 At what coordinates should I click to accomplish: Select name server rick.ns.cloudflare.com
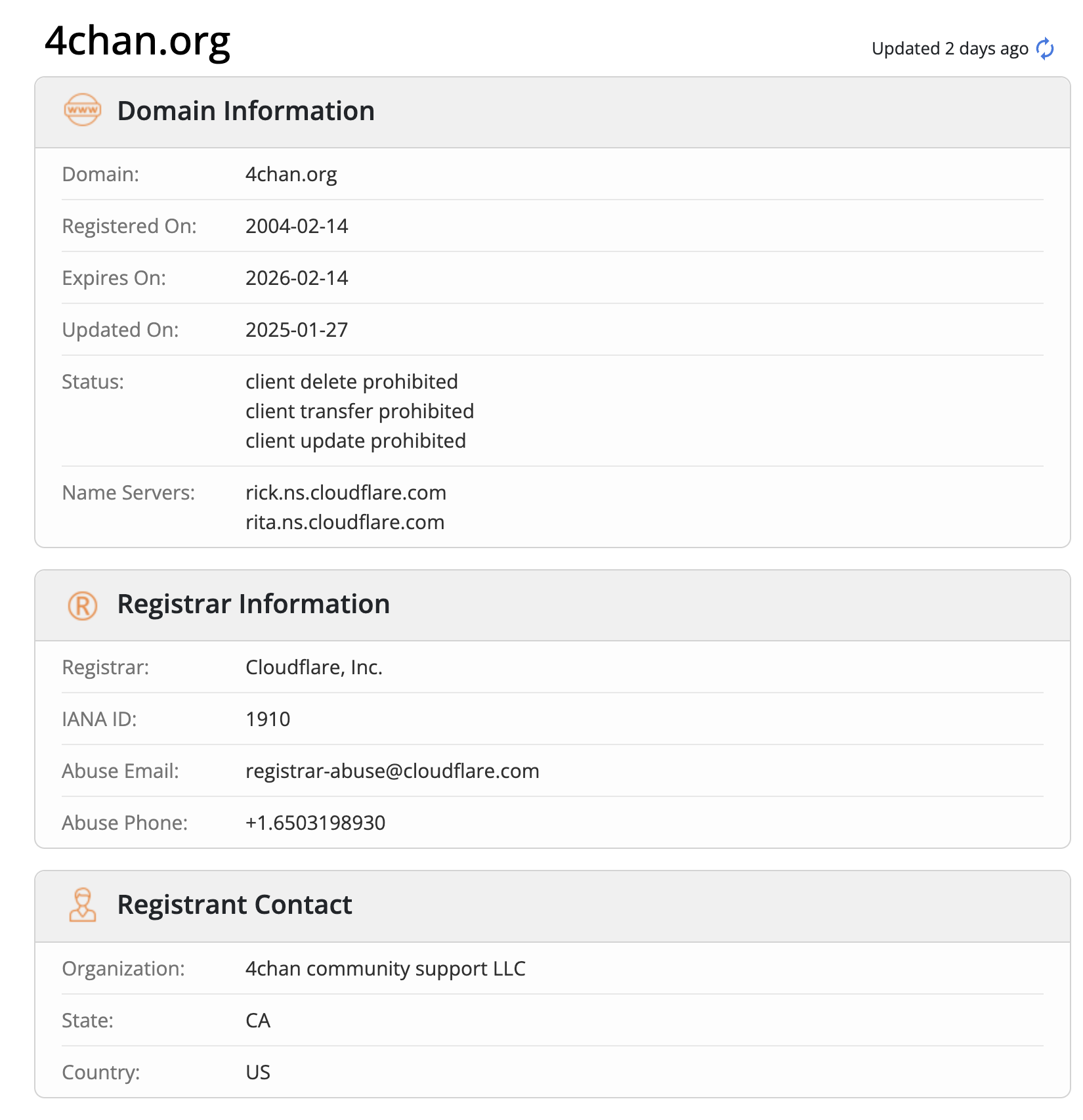point(346,492)
